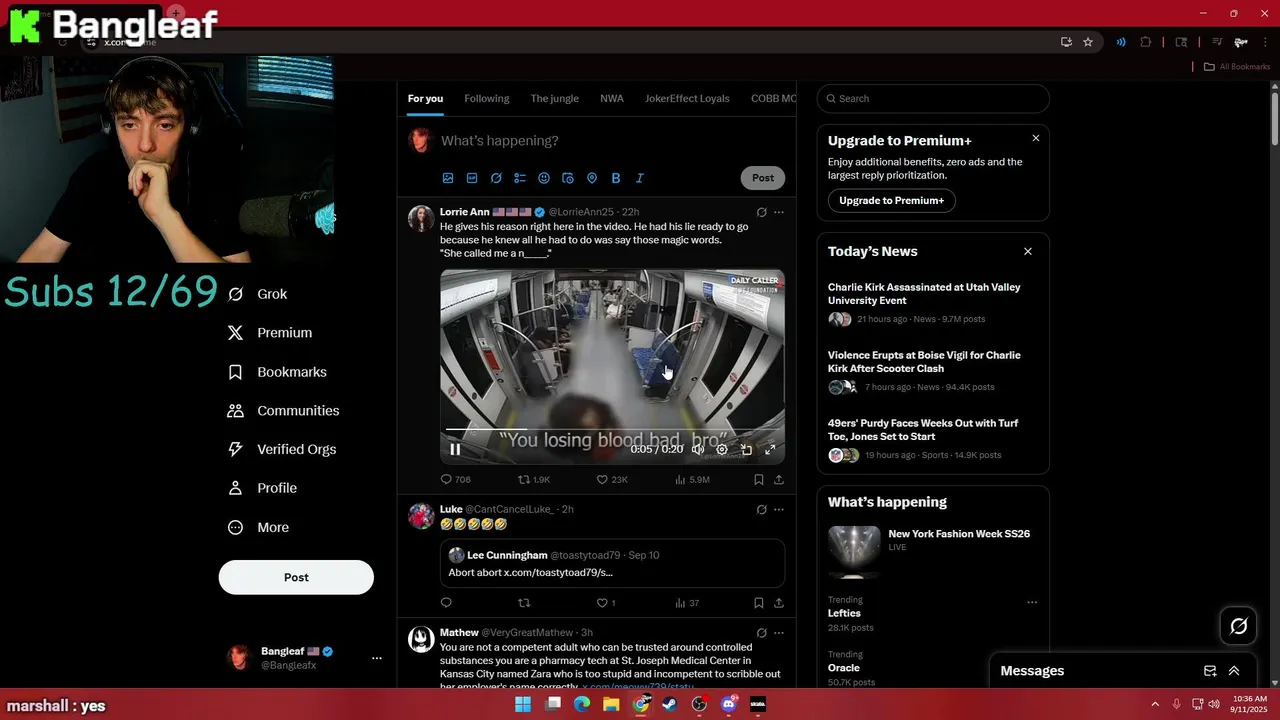The image size is (1280, 720).
Task: Toggle picture-in-picture on the video
Action: 746,450
